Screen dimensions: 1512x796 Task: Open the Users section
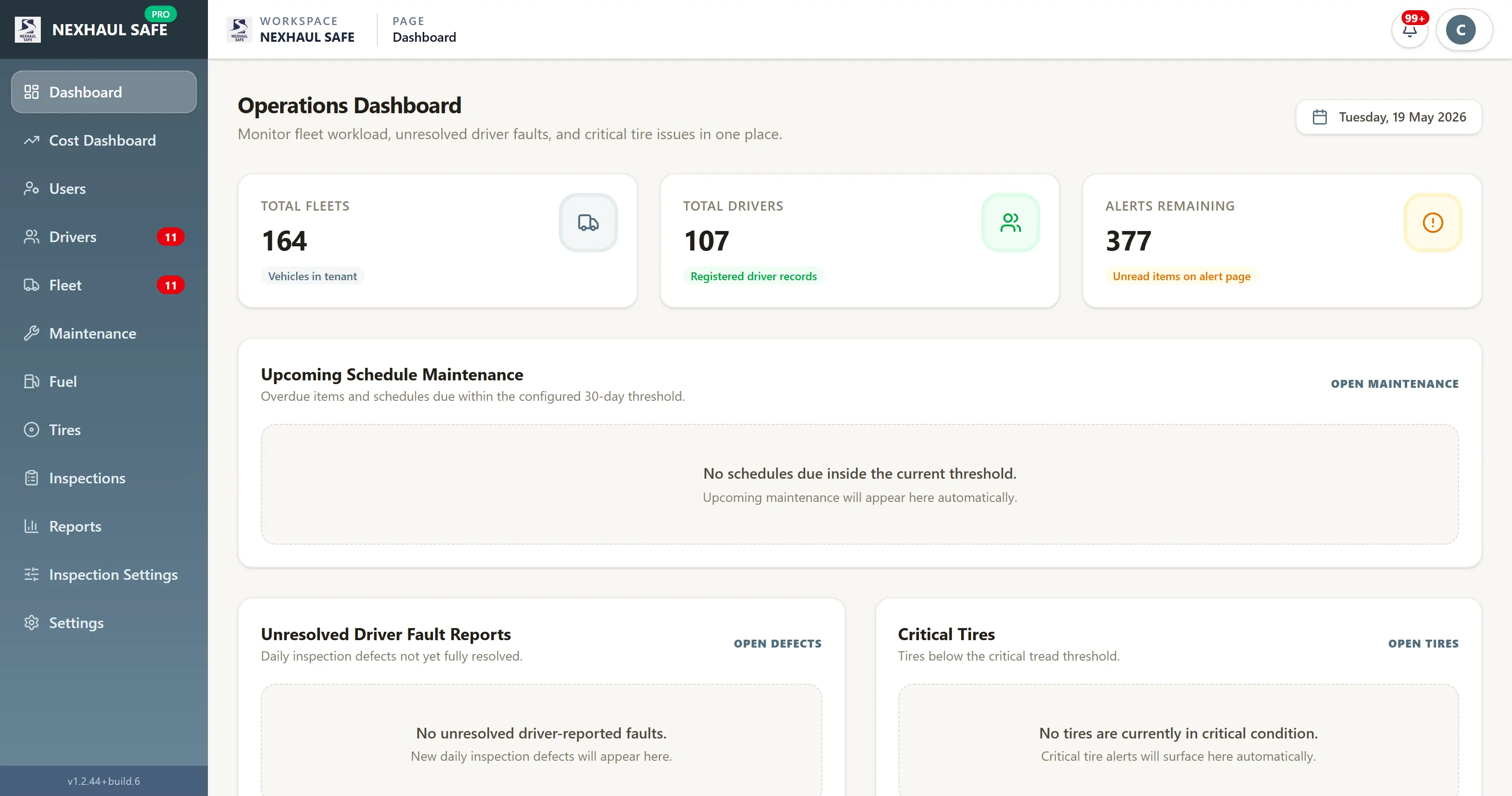[x=104, y=189]
